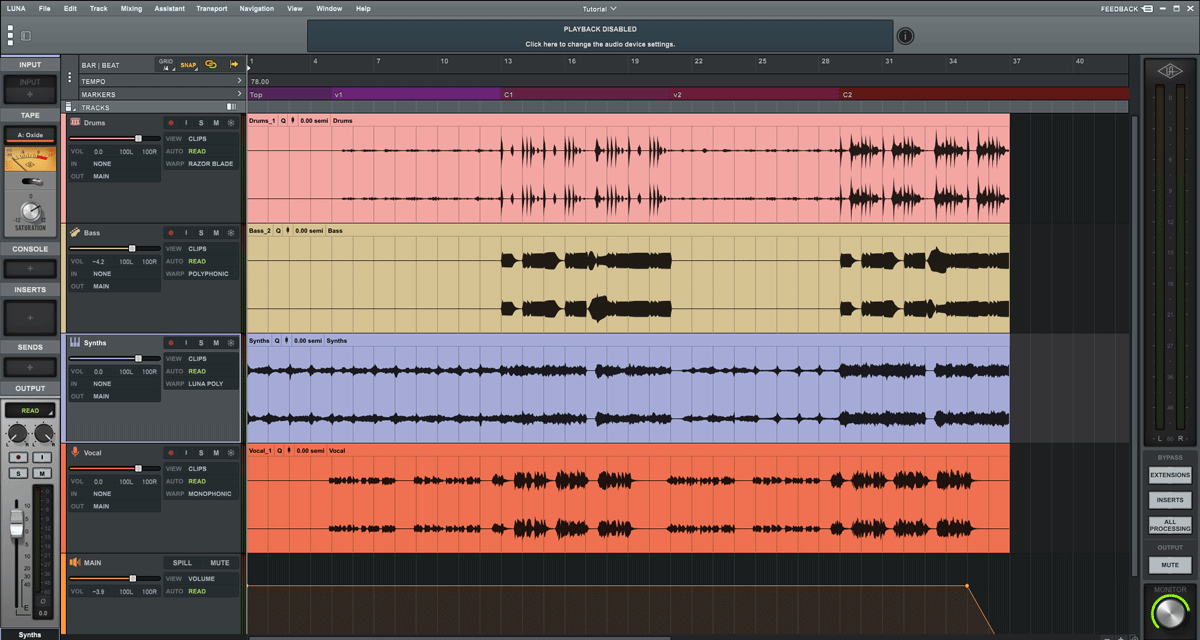Toggle sidebar panel icon in top-left toolbar
Viewport: 1200px width, 640px height.
[25, 36]
